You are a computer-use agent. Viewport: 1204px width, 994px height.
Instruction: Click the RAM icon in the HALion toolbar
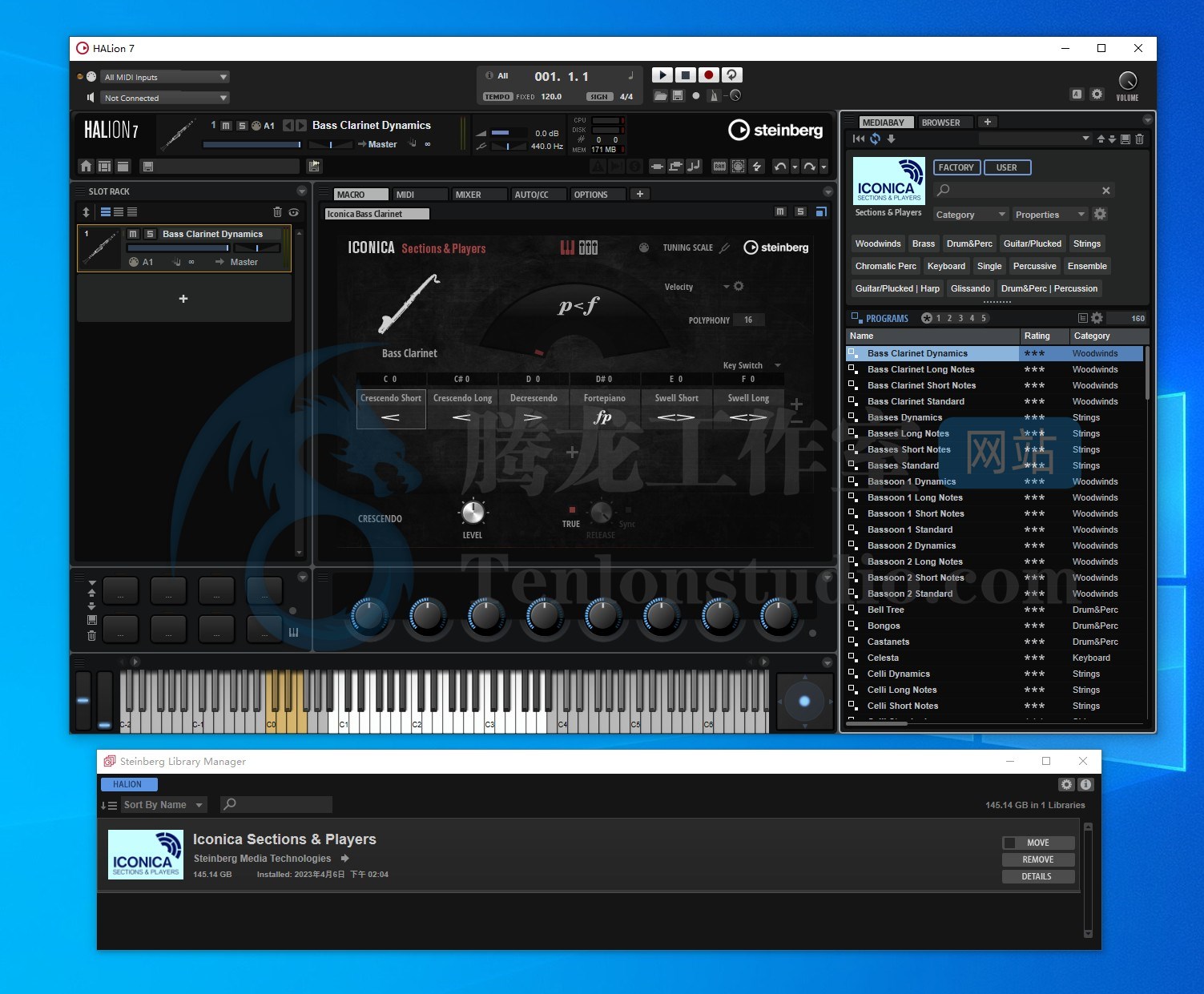(x=719, y=166)
